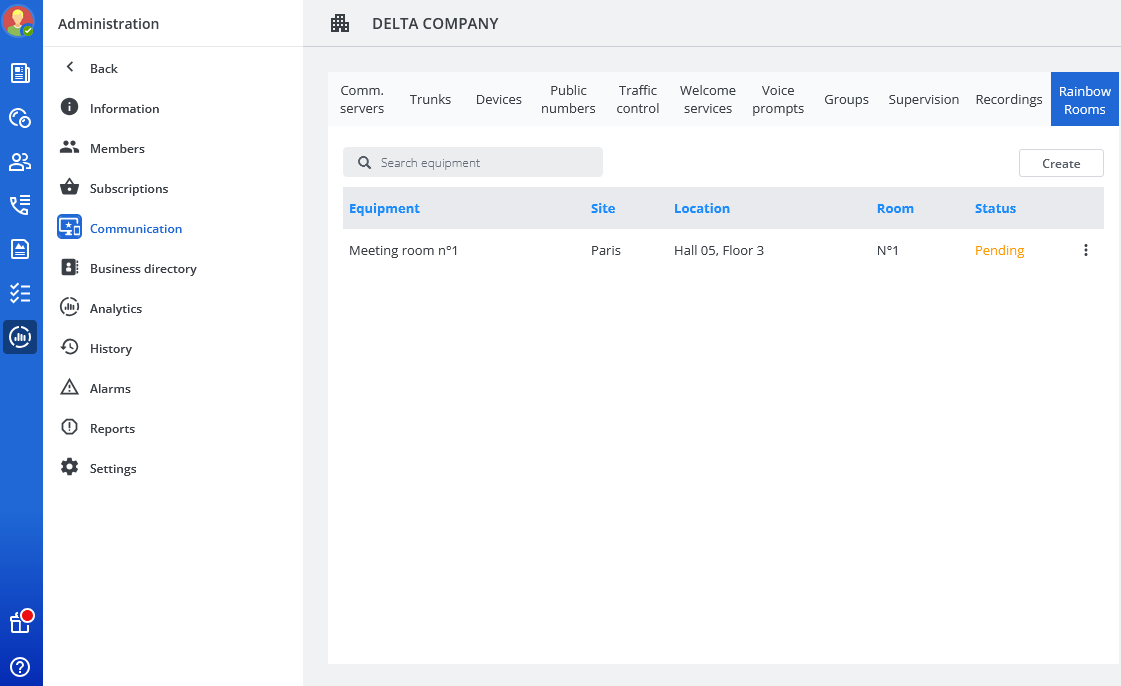Screen dimensions: 1121x686
Task: Open the task checklist icon in the rail
Action: pyautogui.click(x=20, y=293)
